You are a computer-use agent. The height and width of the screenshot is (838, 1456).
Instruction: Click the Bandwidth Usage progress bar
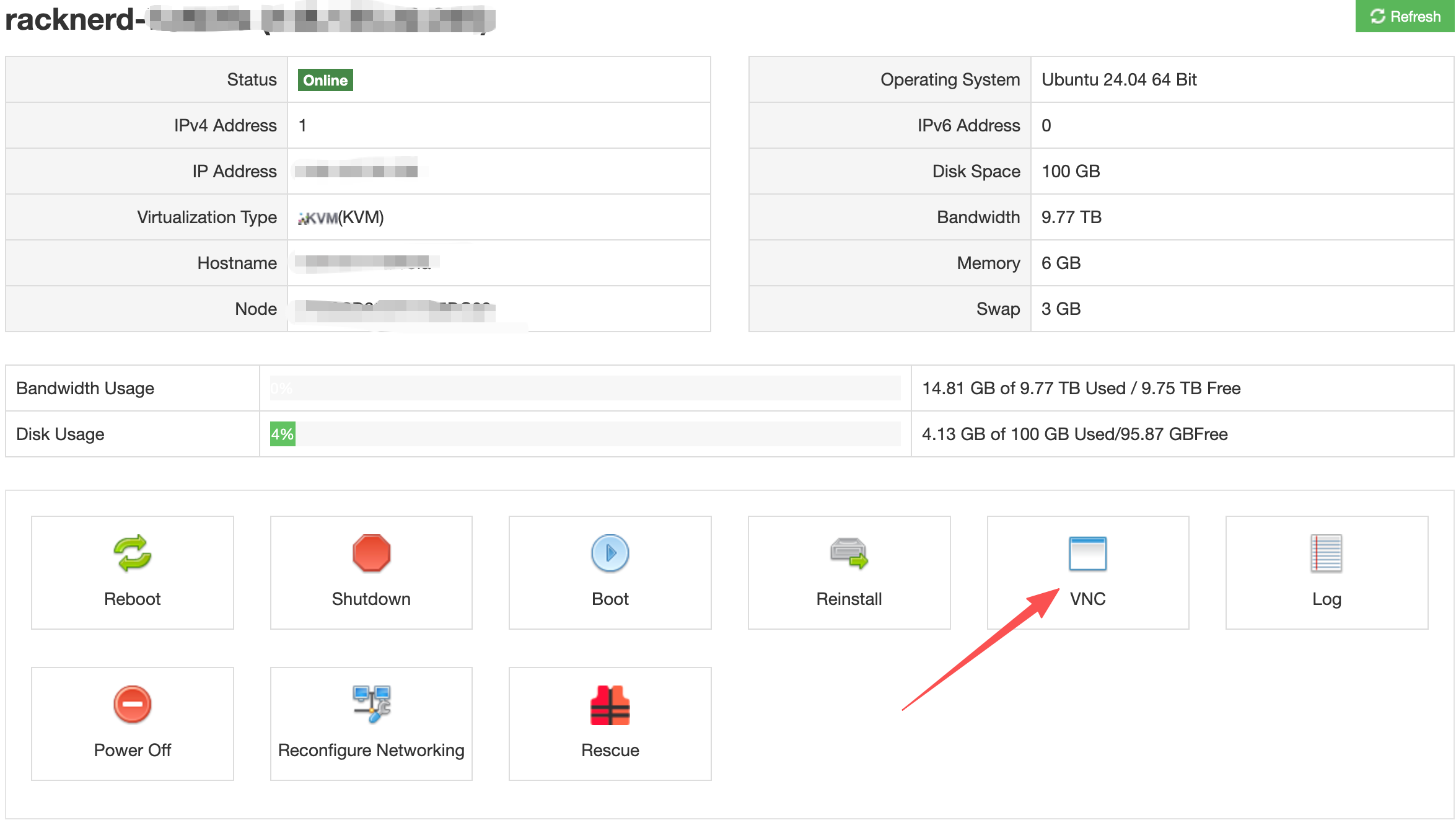pyautogui.click(x=585, y=388)
